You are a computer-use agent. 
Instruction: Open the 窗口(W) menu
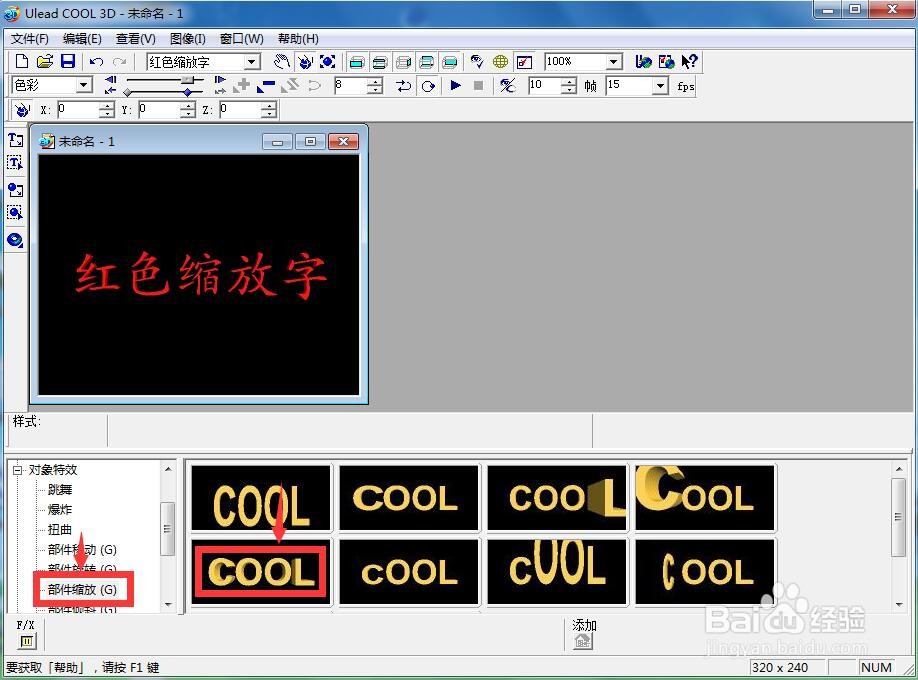(x=242, y=39)
